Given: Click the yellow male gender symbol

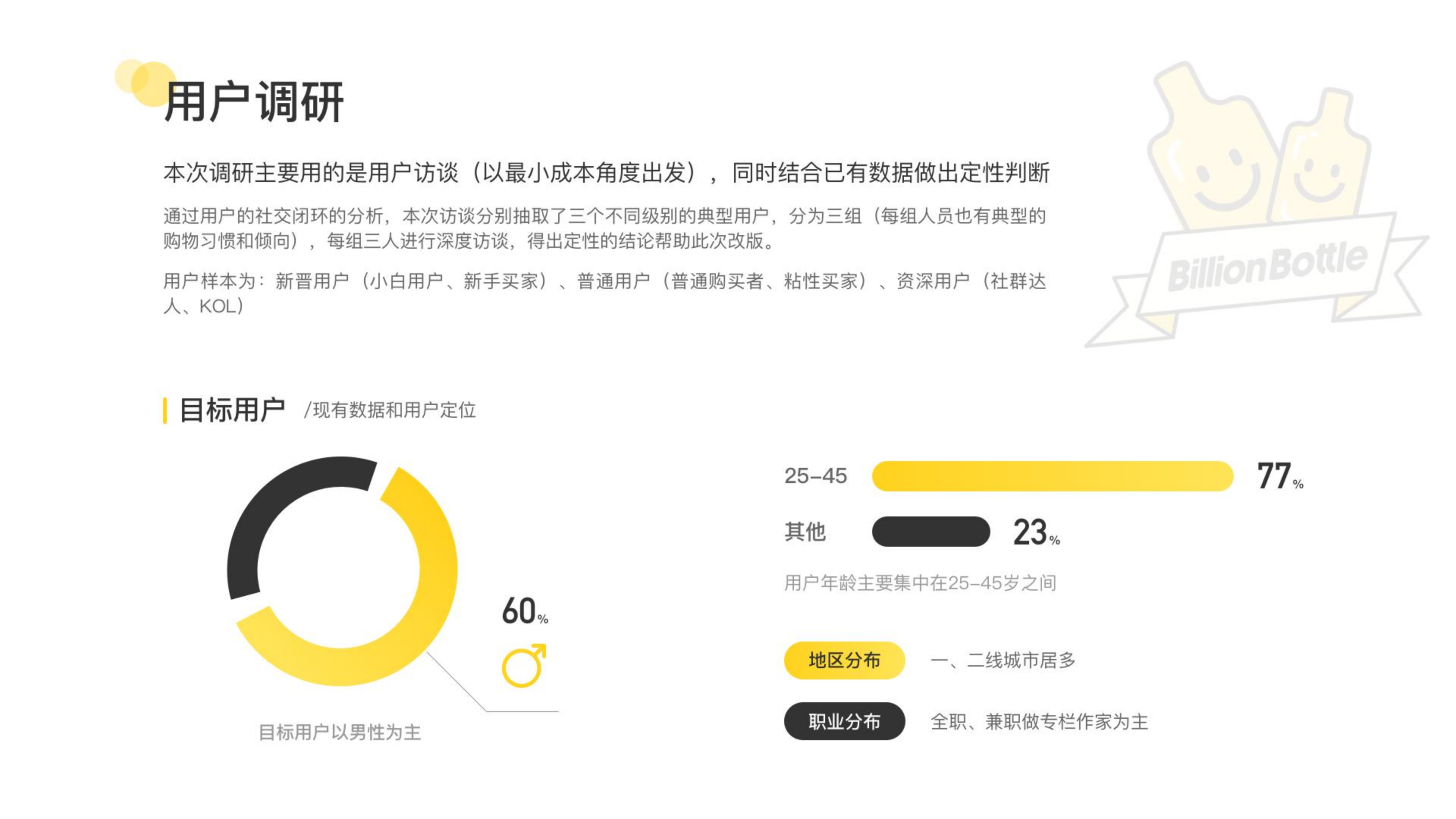Looking at the screenshot, I should tap(523, 667).
